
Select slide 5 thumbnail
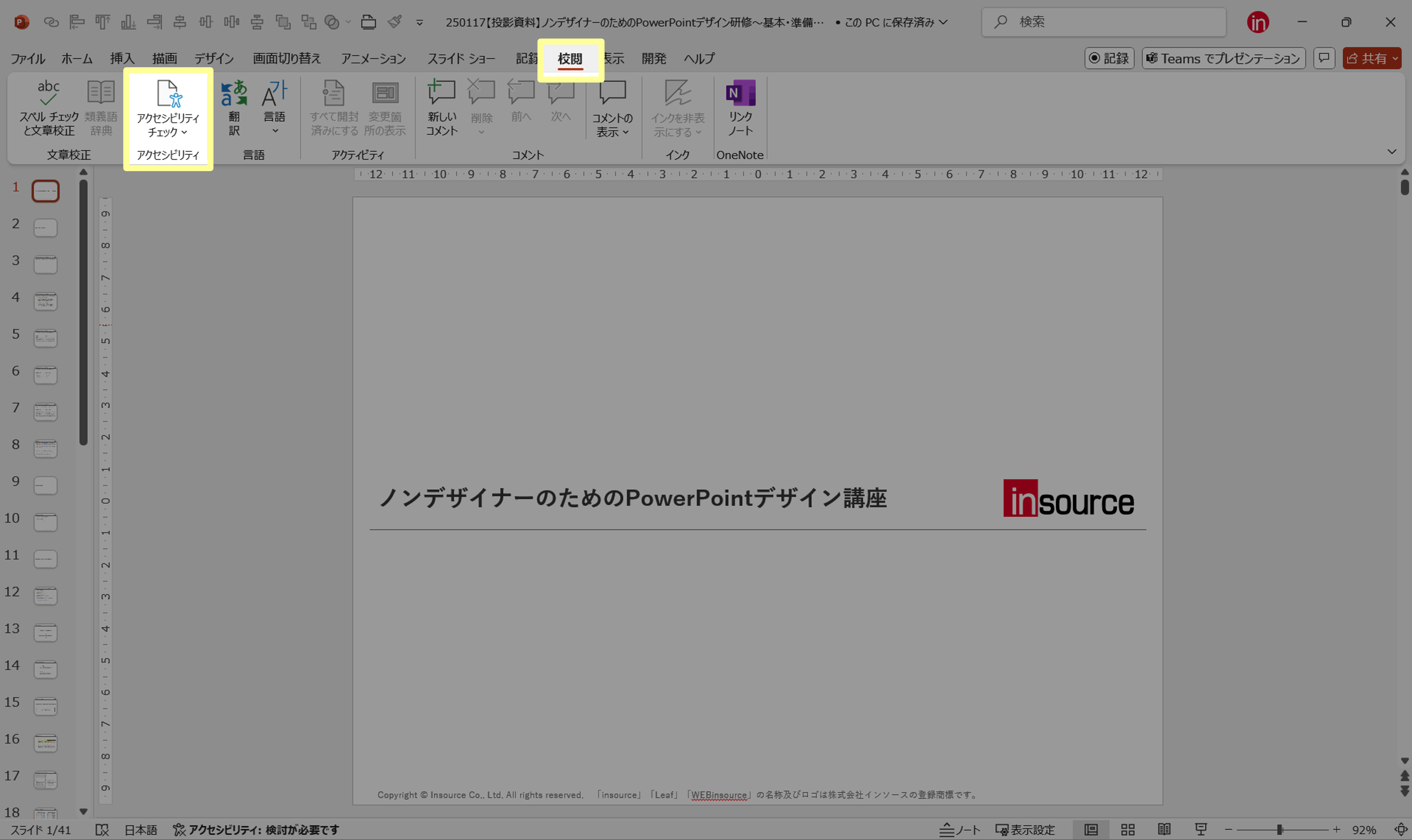(x=45, y=338)
